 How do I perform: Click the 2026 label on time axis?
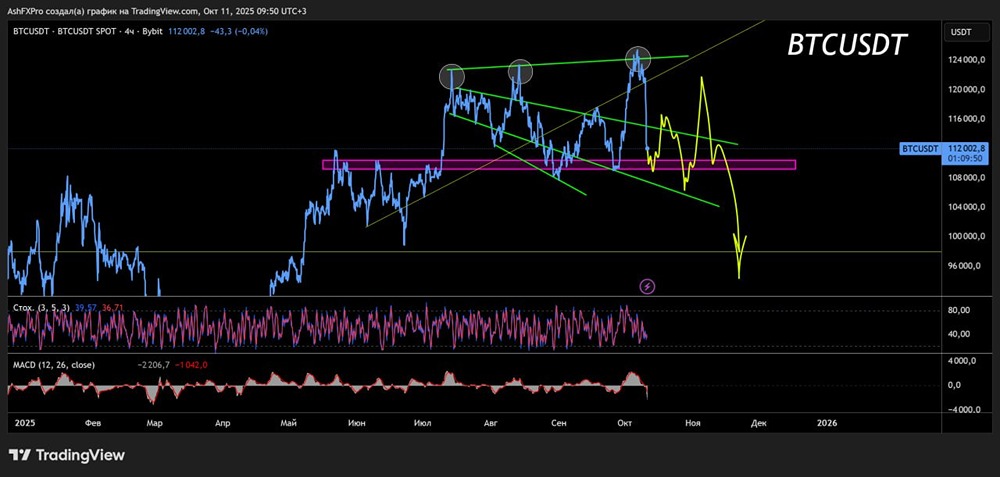tap(826, 423)
